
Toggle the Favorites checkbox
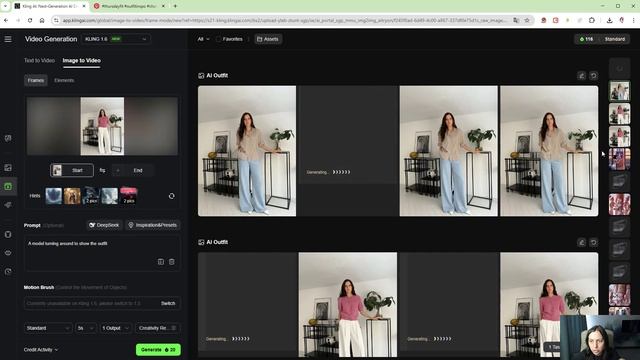218,39
